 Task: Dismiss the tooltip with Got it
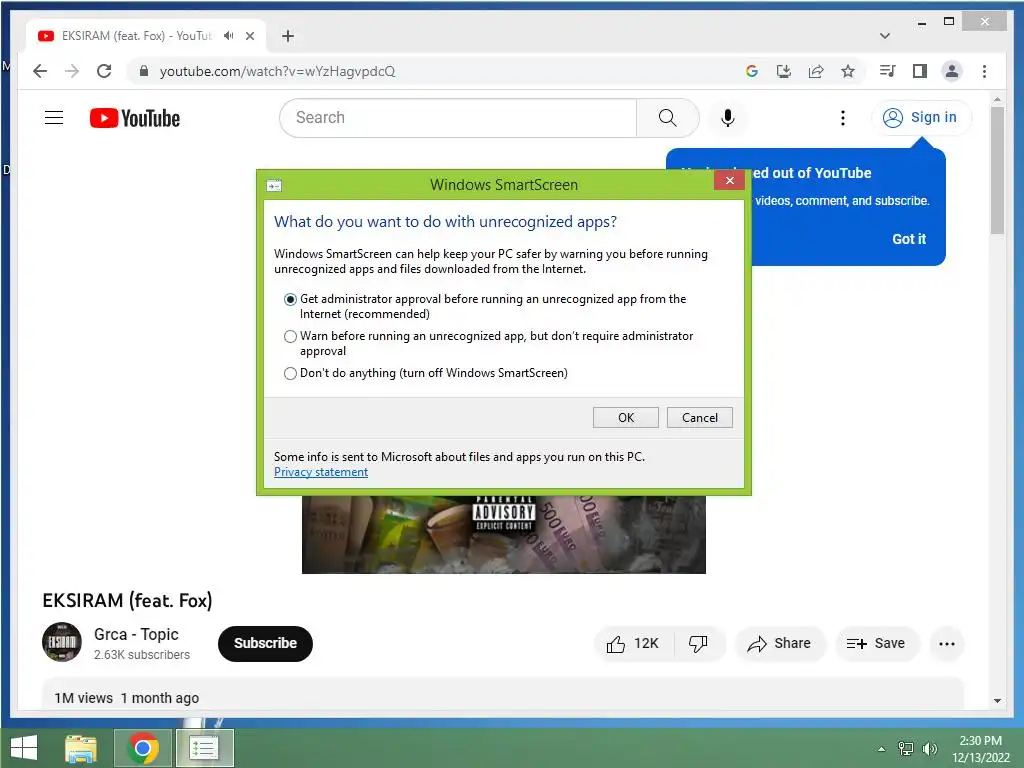click(x=909, y=239)
